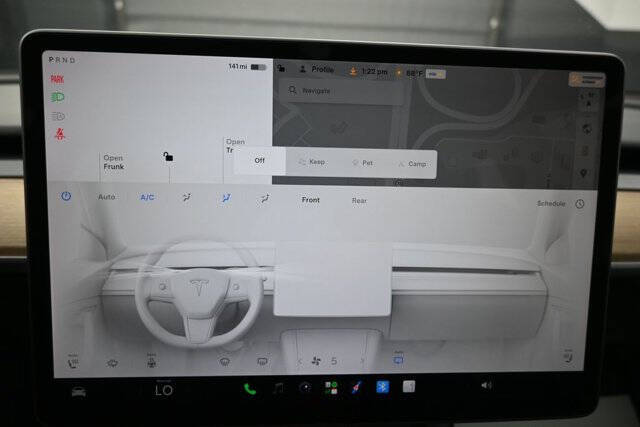Tap the speaker volume icon

tap(486, 385)
